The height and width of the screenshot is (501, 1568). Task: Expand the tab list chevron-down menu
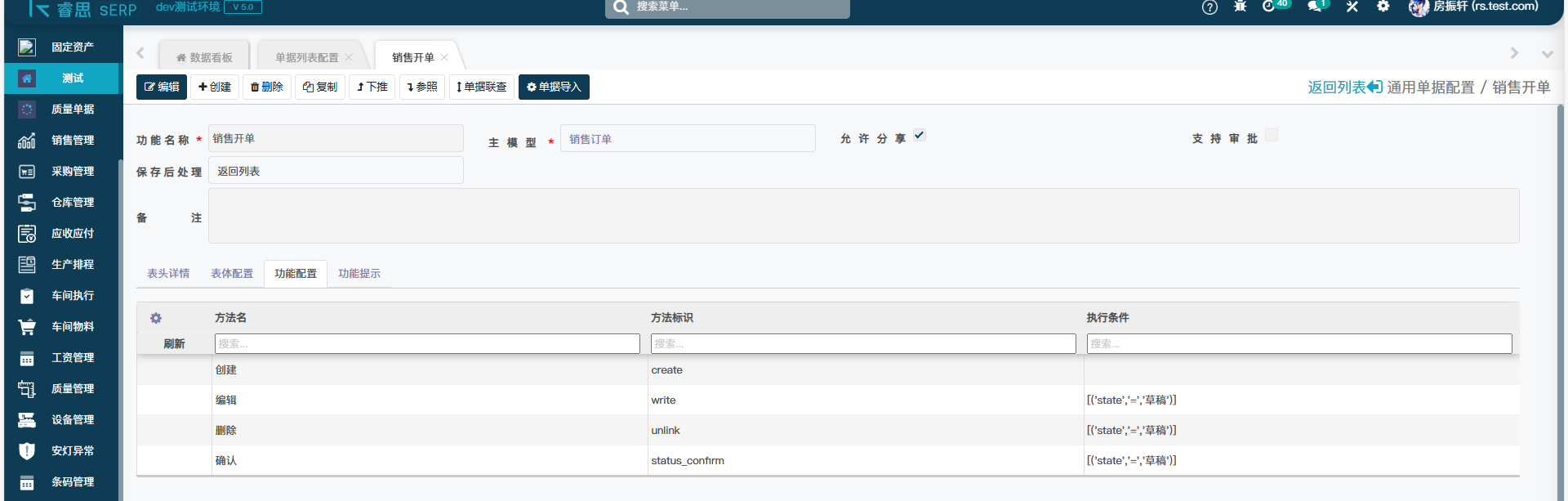1547,54
